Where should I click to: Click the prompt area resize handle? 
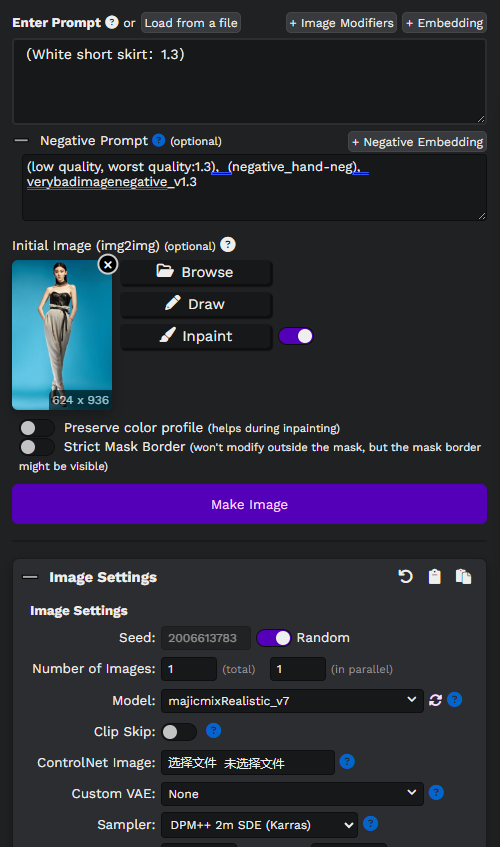click(481, 119)
